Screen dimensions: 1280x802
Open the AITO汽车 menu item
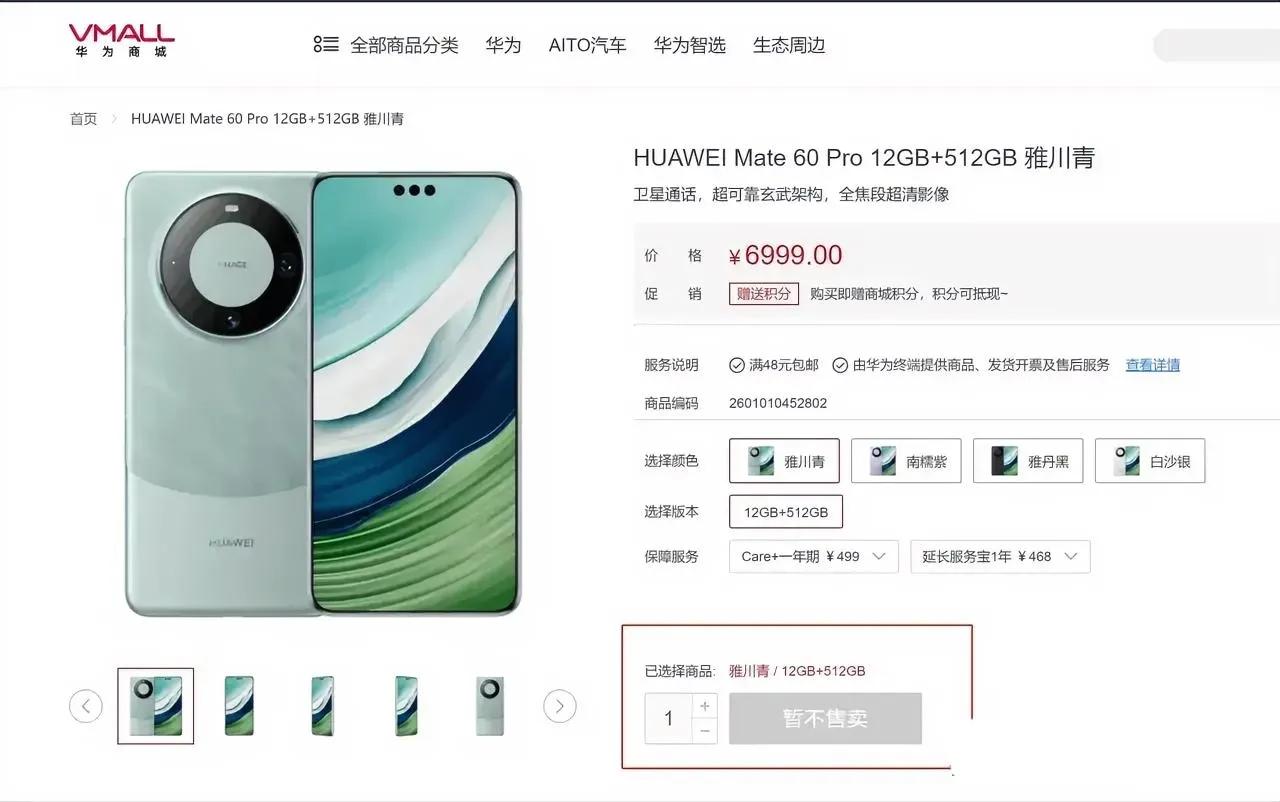(587, 45)
